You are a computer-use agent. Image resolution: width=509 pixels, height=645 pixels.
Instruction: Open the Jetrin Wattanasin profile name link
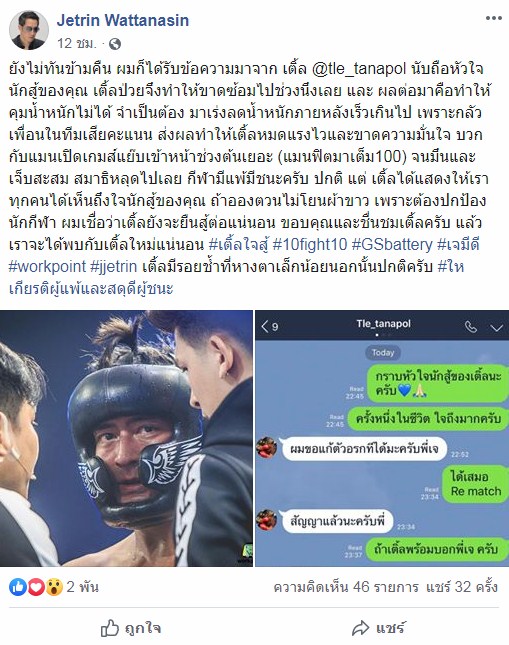pyautogui.click(x=123, y=20)
